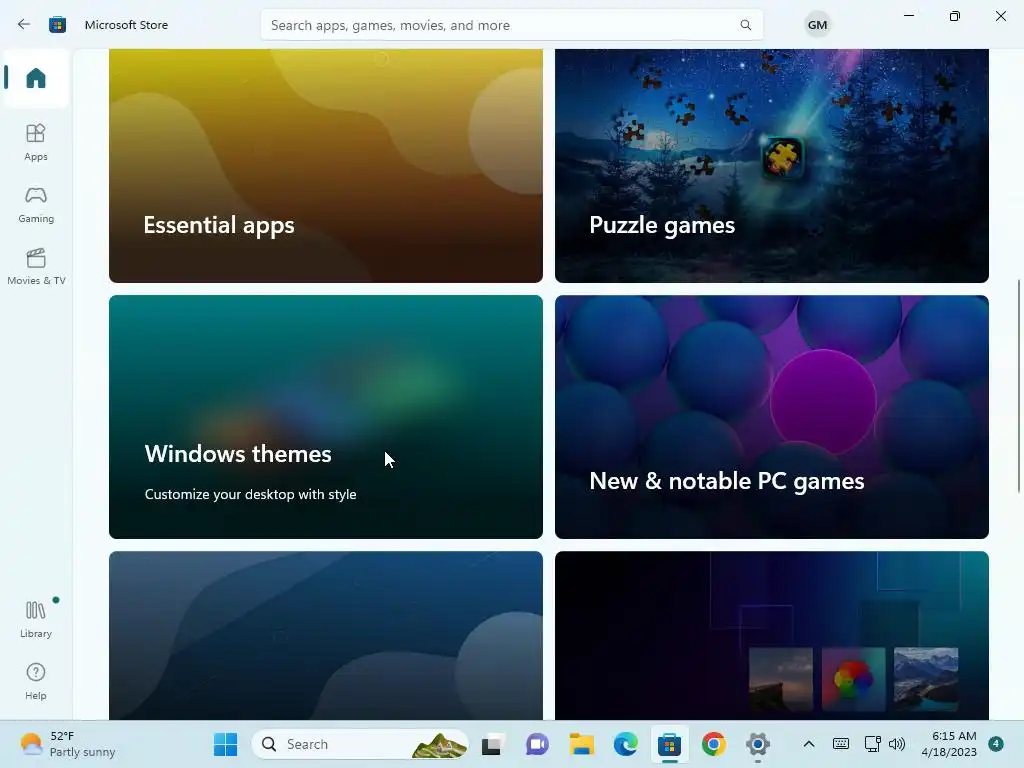Click the Store page vertical scrollbar
The height and width of the screenshot is (768, 1024).
tap(1019, 385)
